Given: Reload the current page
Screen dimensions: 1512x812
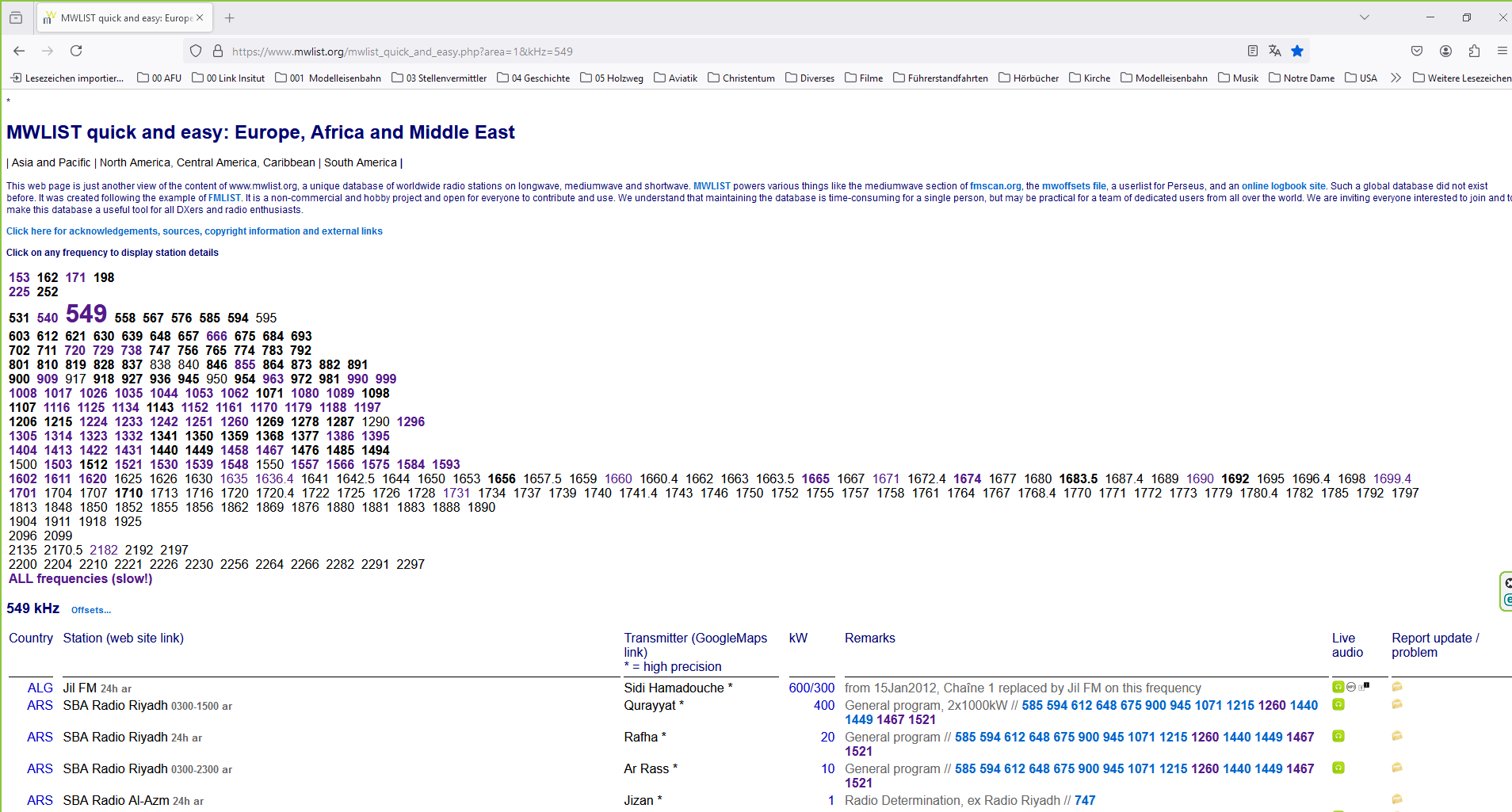Looking at the screenshot, I should (76, 51).
